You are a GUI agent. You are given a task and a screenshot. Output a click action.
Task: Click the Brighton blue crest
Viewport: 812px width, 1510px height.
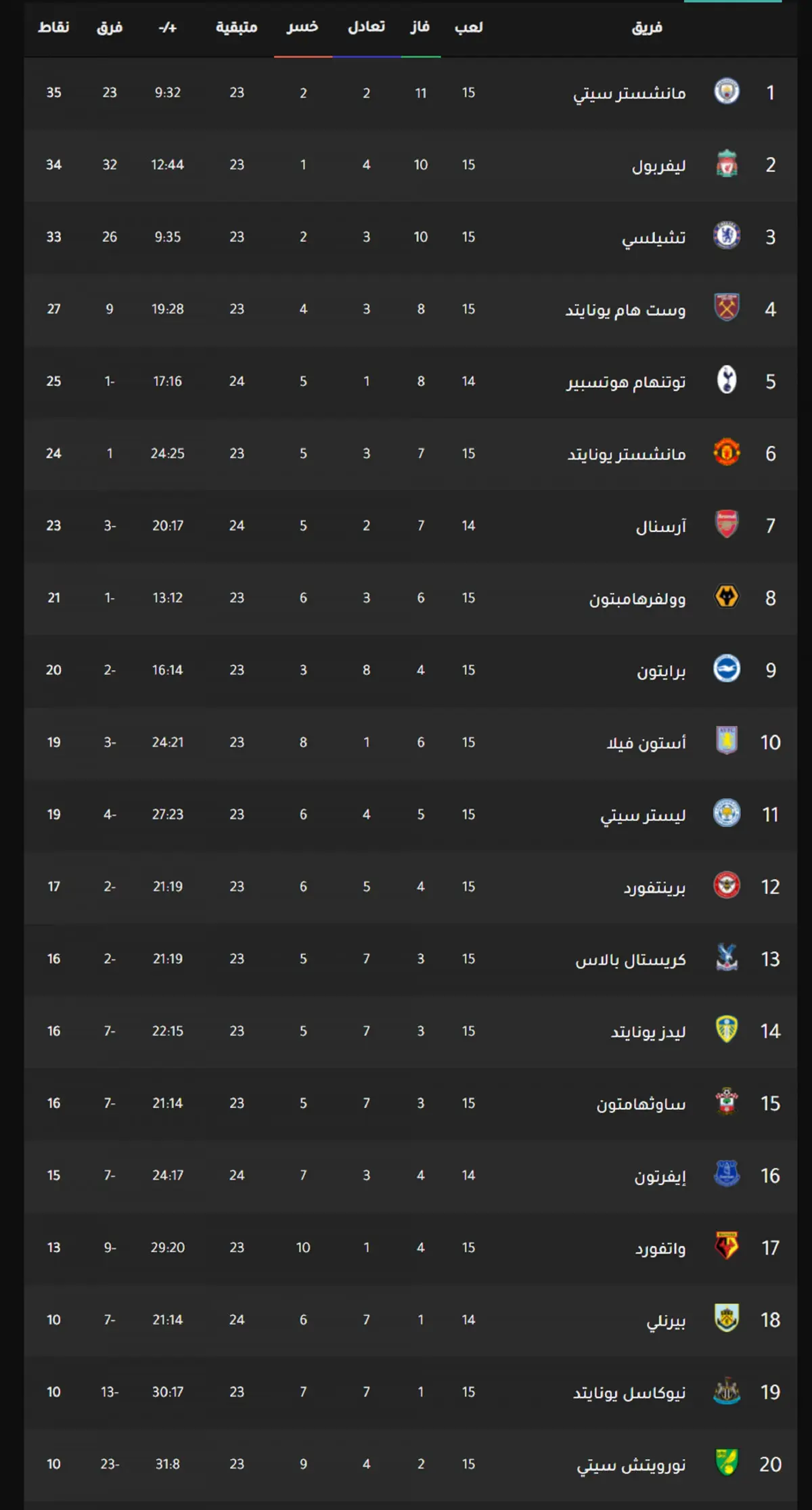(x=727, y=669)
